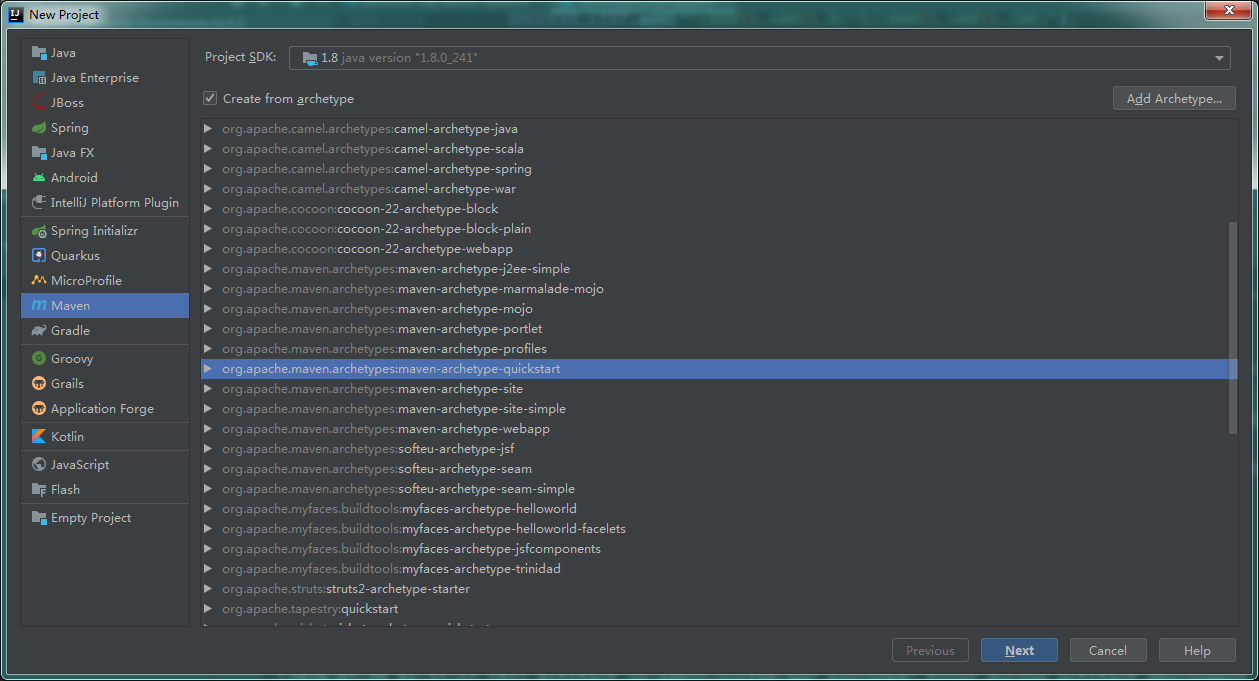
Task: Click the Gradle elephant icon
Action: coord(39,331)
